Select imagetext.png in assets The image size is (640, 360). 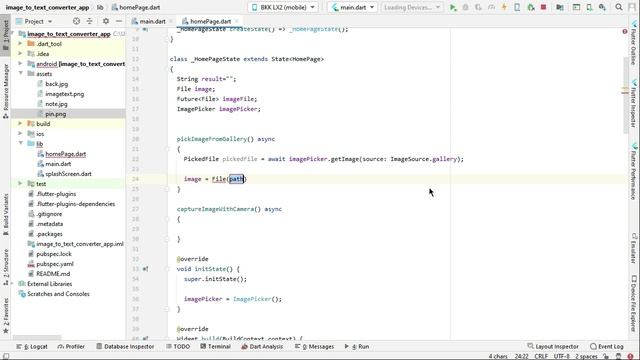click(x=64, y=94)
